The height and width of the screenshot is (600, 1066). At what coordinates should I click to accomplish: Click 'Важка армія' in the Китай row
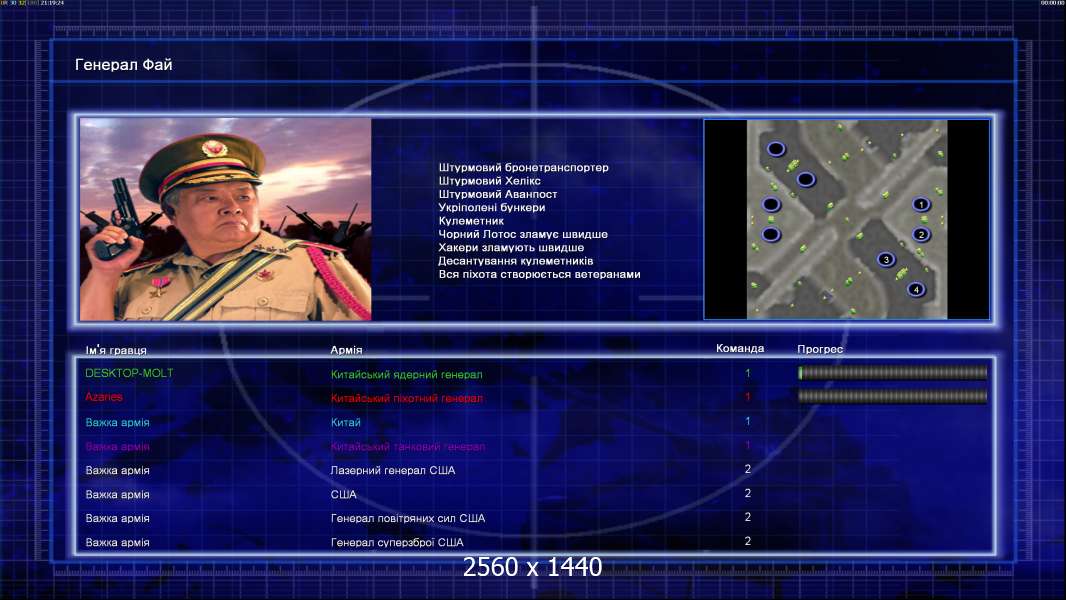click(x=118, y=422)
